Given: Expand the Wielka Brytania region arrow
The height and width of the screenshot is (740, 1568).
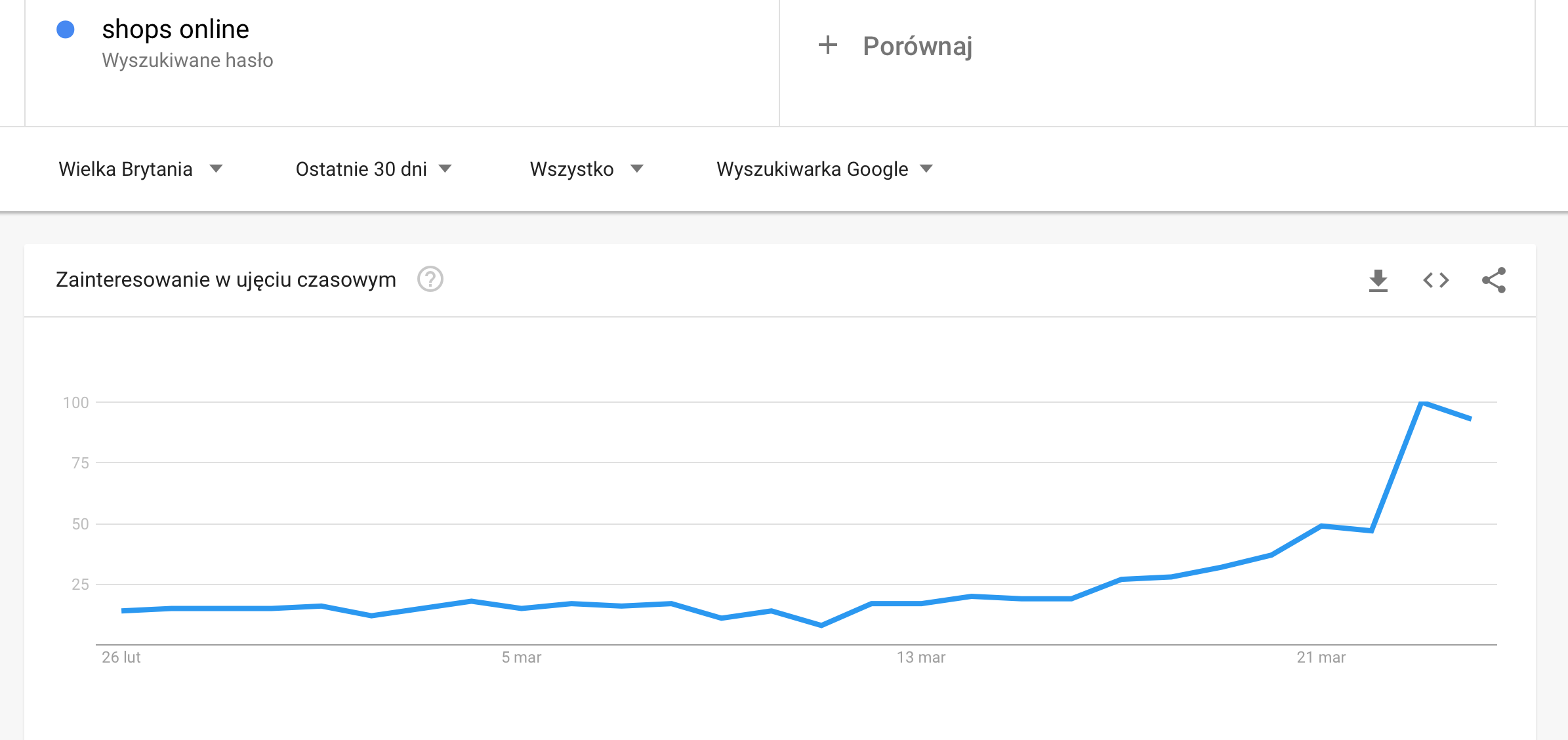Looking at the screenshot, I should point(216,169).
